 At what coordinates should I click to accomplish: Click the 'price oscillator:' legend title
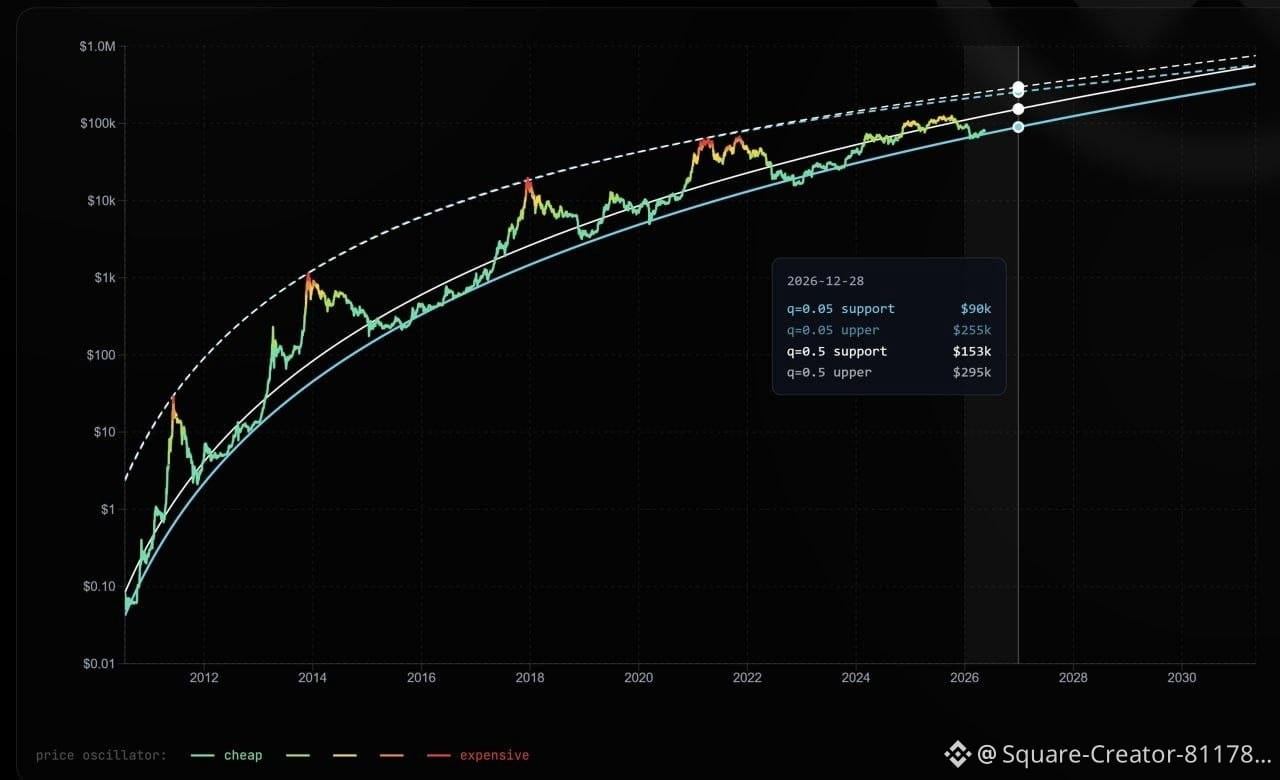pos(101,755)
